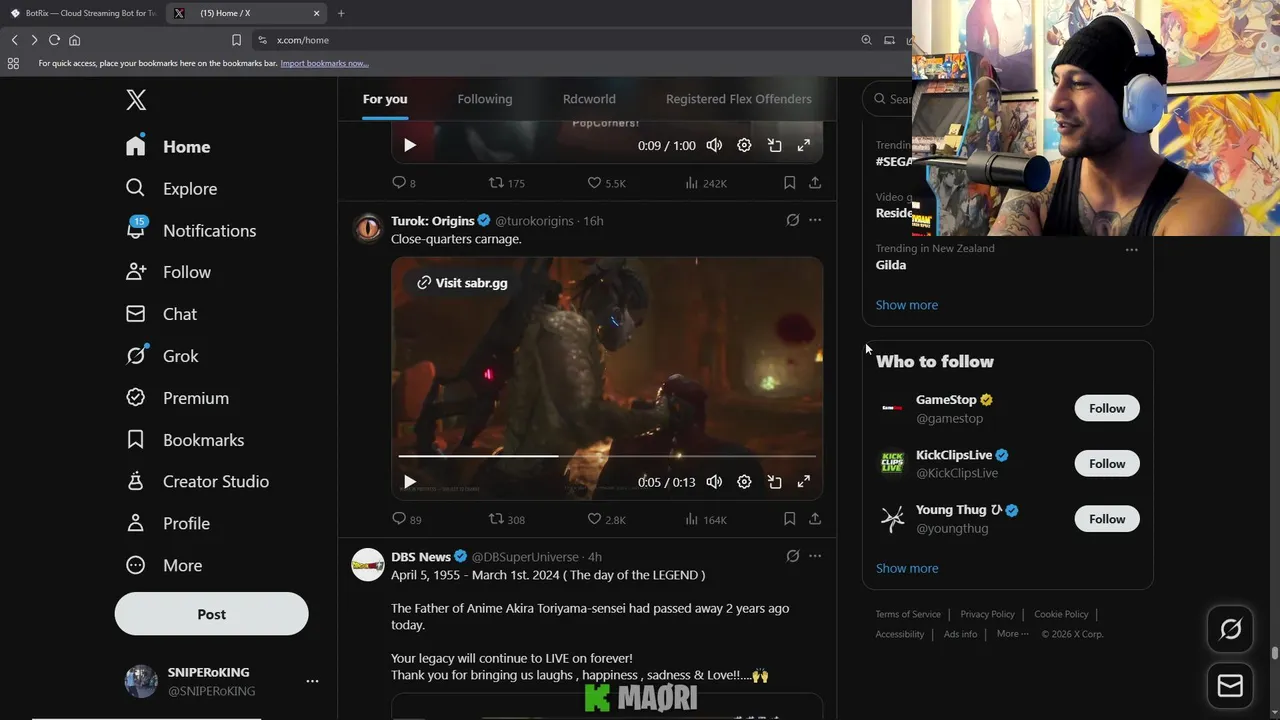Screen dimensions: 1280x720
Task: Reply to the Turok post (89)
Action: (x=407, y=519)
